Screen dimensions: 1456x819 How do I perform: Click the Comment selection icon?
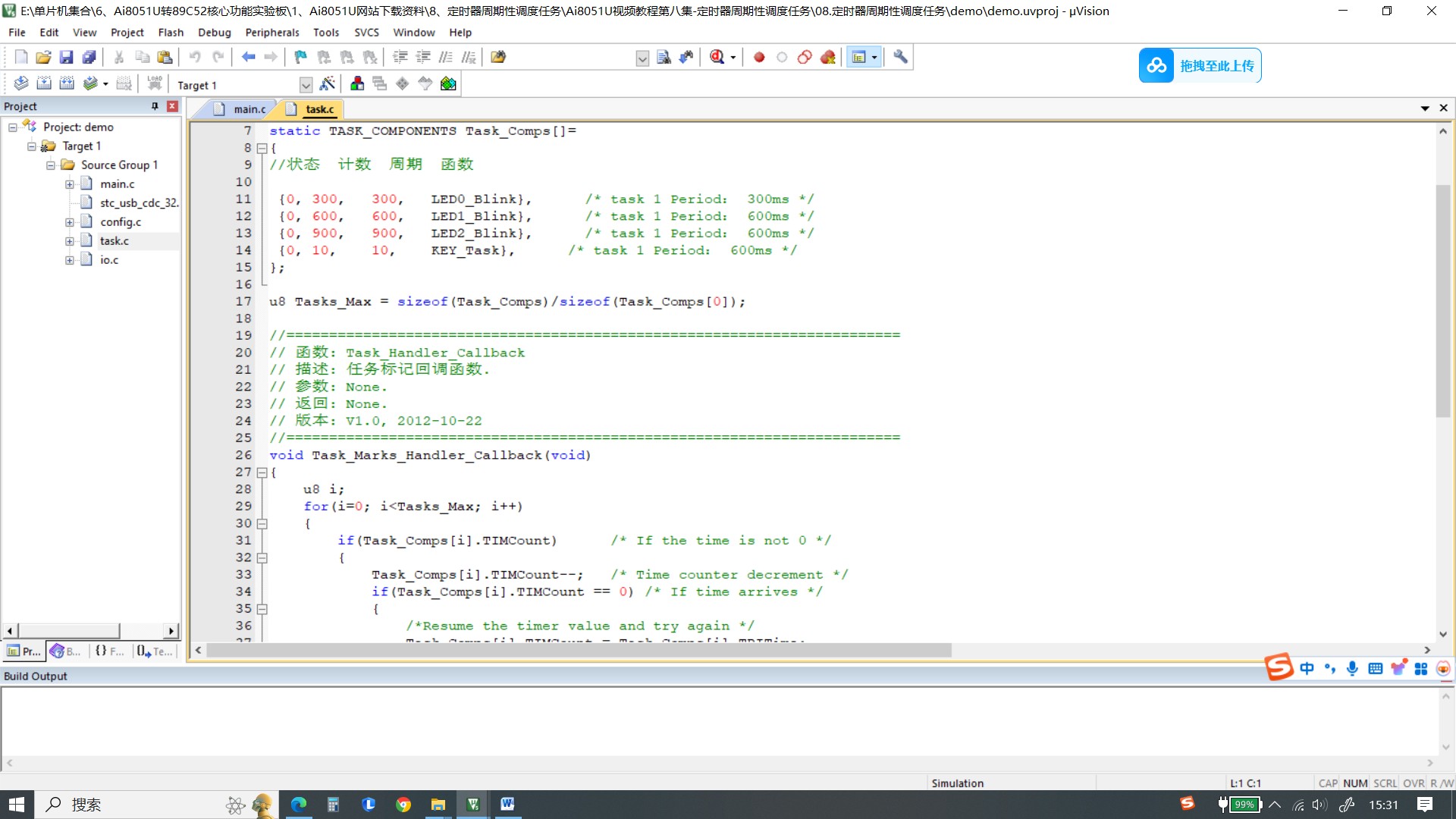(446, 57)
